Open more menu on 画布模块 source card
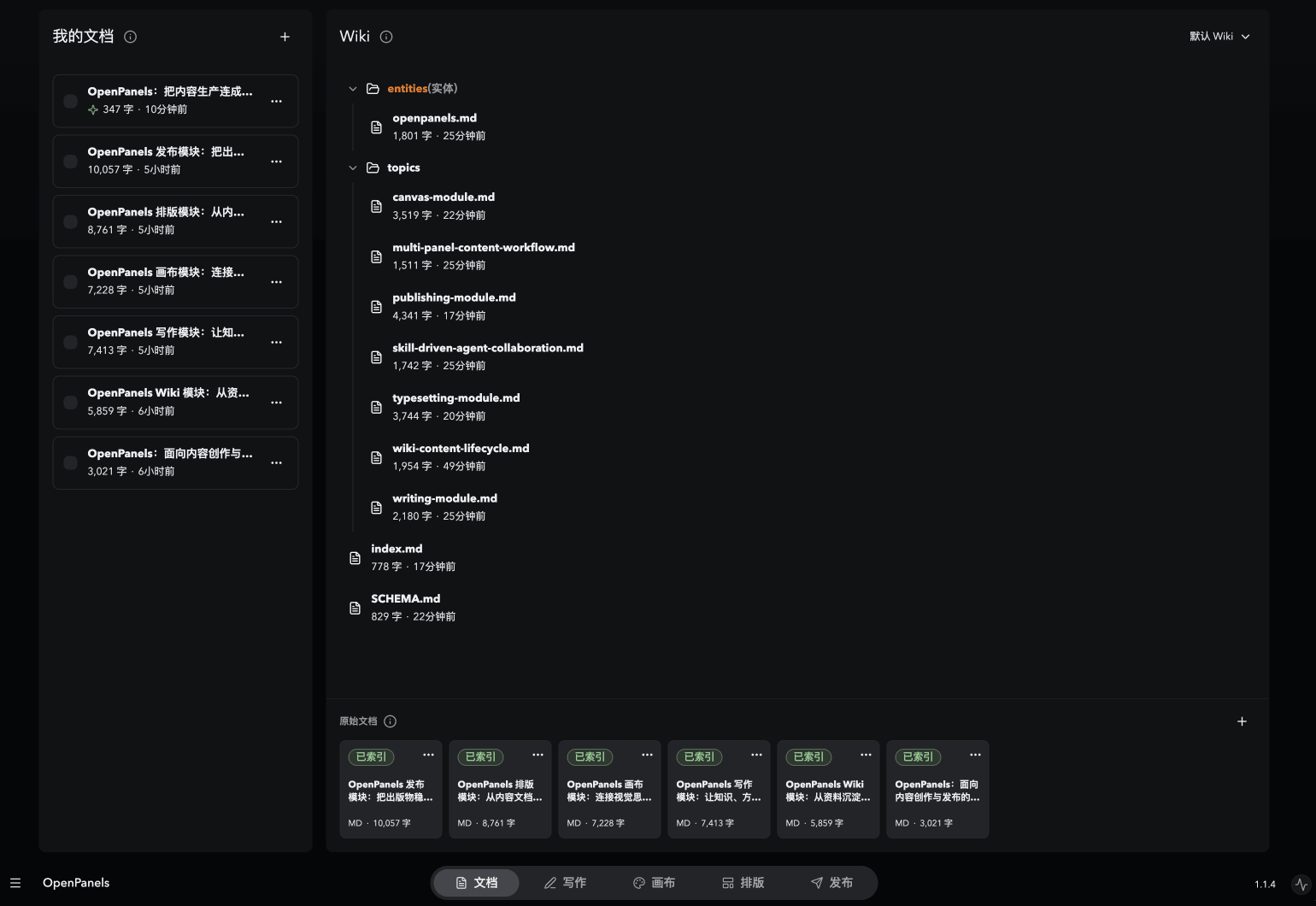Viewport: 1316px width, 906px height. (647, 755)
